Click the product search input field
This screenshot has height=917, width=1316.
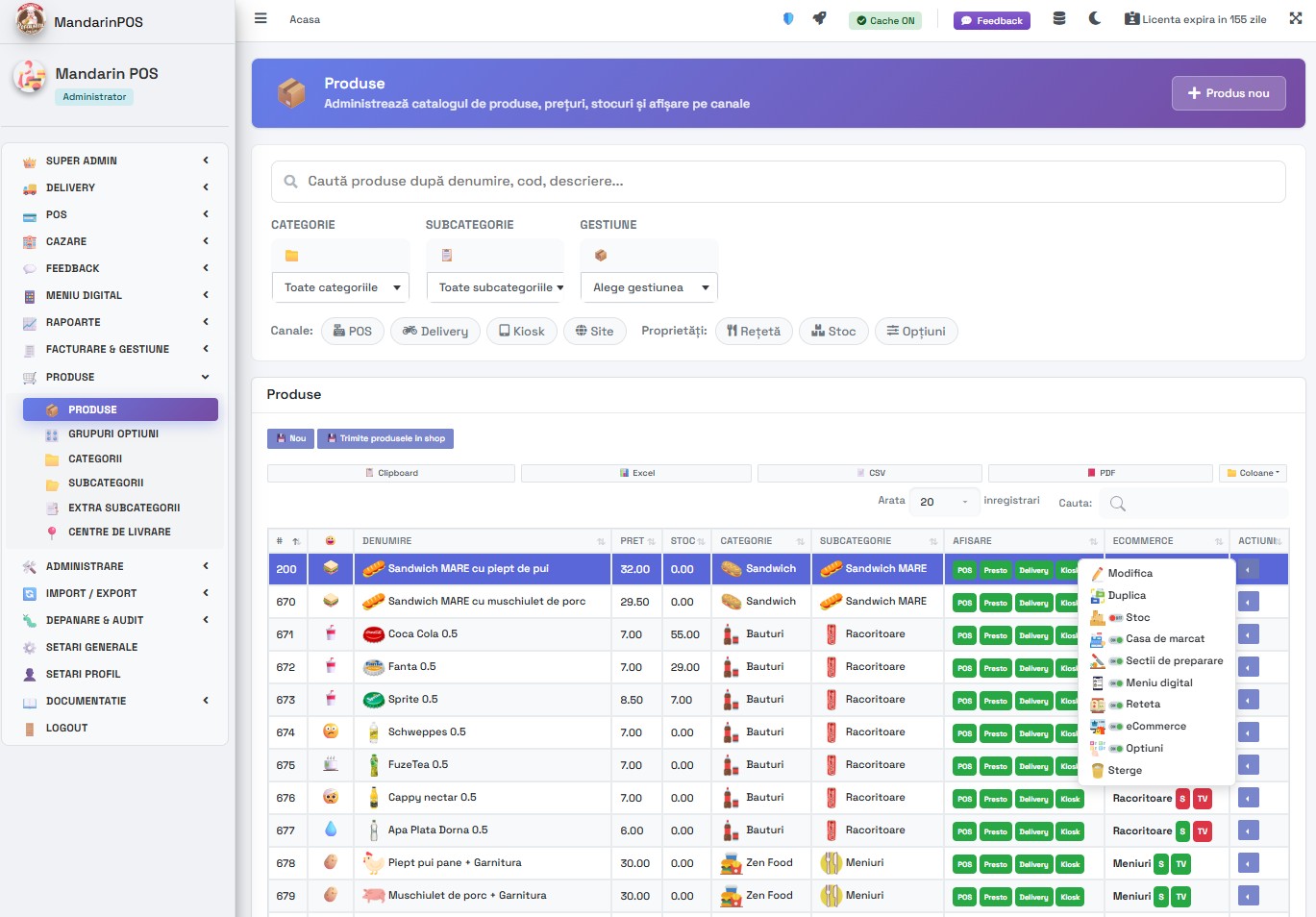(778, 182)
